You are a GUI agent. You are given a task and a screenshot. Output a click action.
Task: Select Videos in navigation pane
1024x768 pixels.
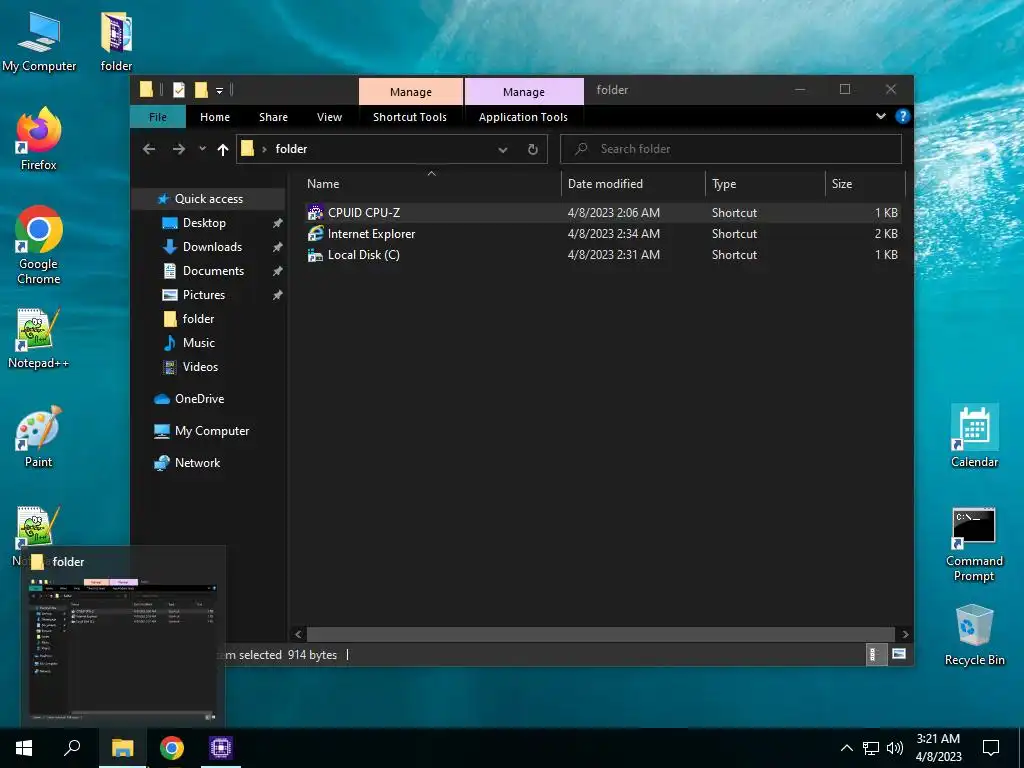click(200, 366)
